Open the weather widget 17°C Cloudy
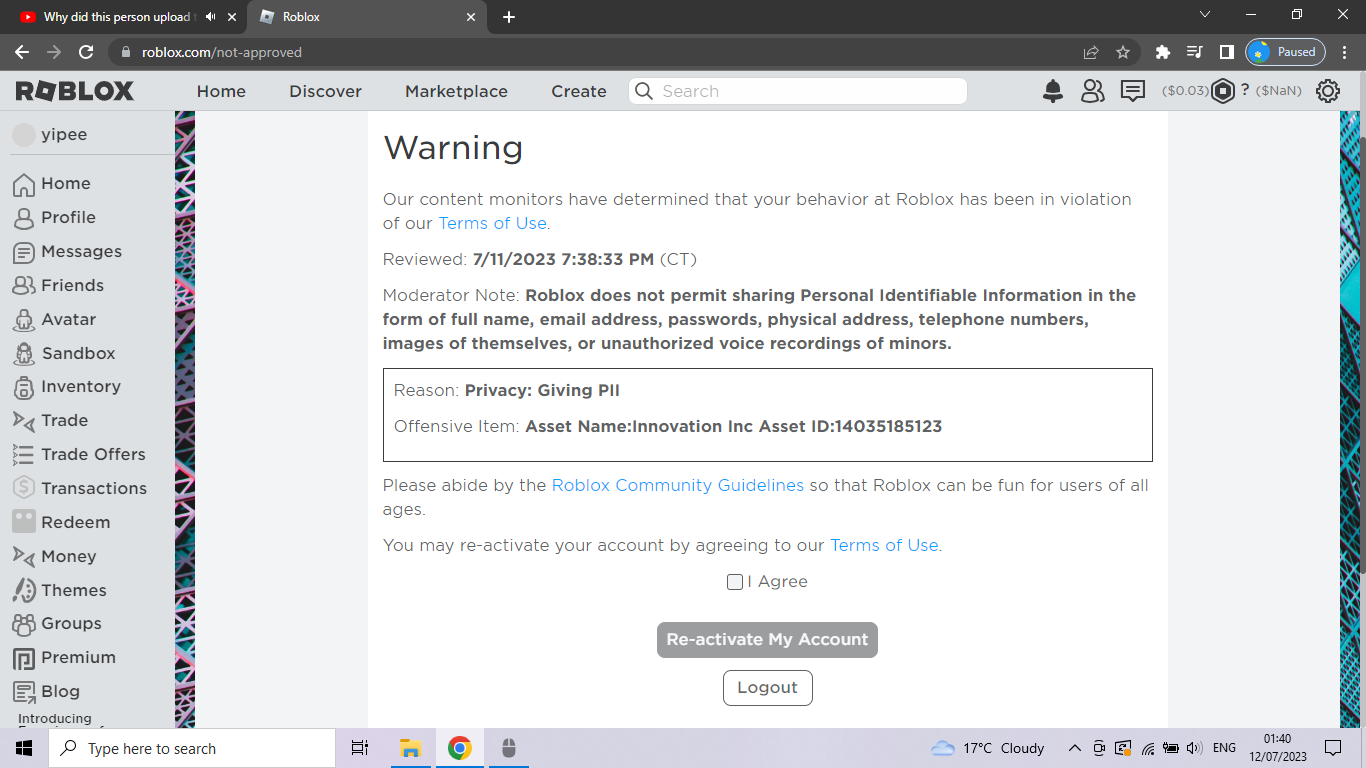 tap(987, 748)
